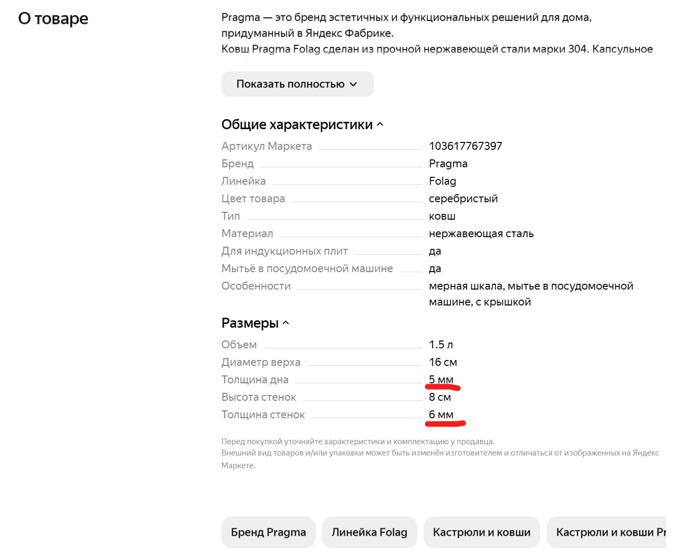Click the "Артикул Маркета" label
Viewport: 680px width, 557px height.
pos(266,146)
